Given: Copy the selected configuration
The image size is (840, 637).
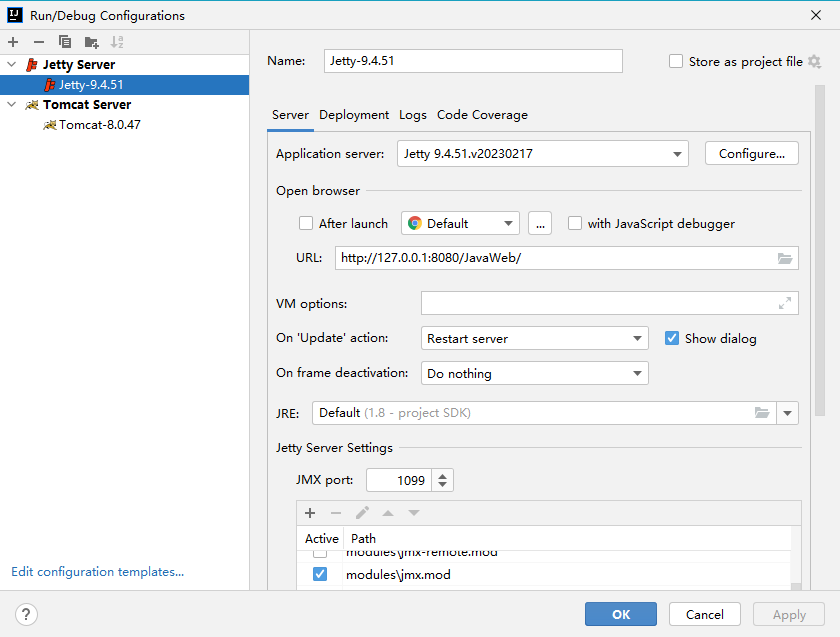Looking at the screenshot, I should coord(65,42).
